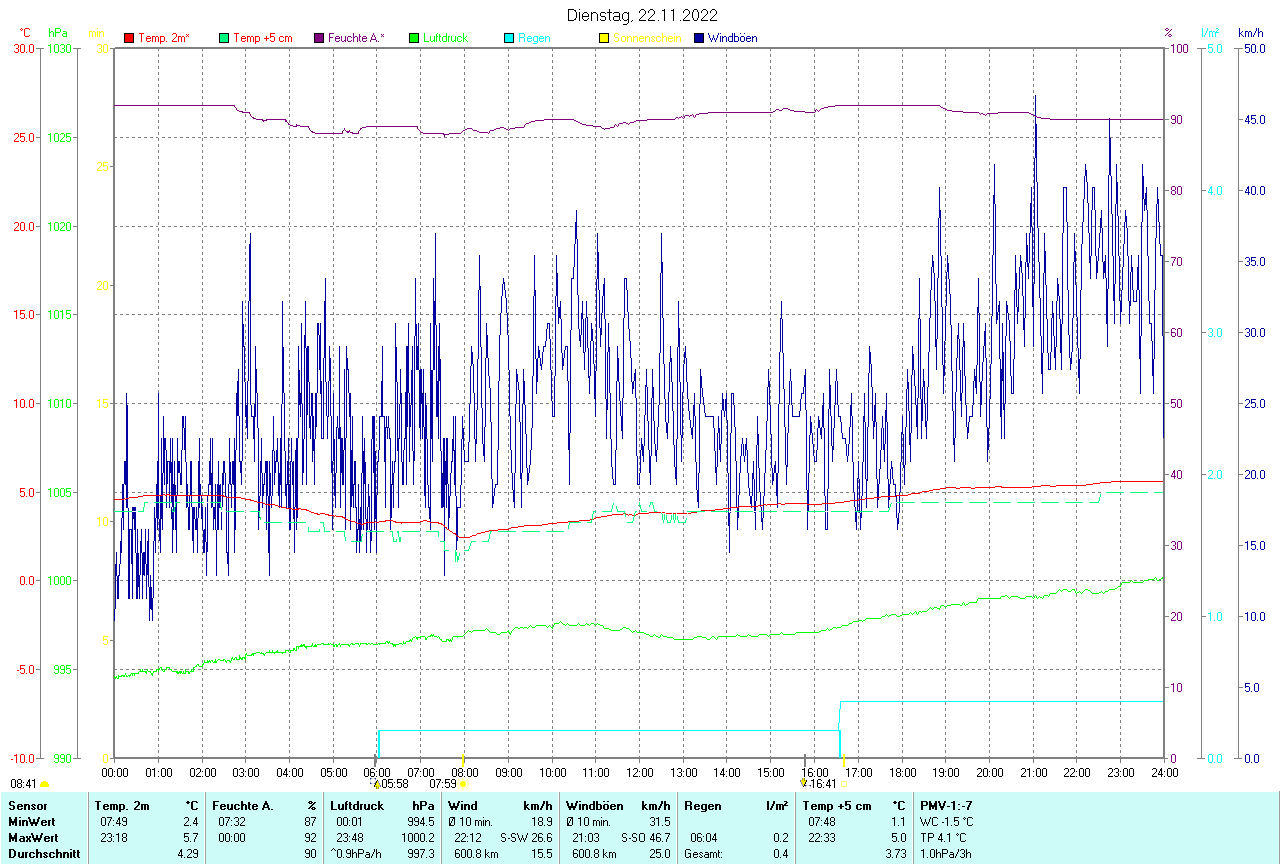Click the '°C' unit label above left axis
This screenshot has width=1280, height=864.
[x=25, y=33]
